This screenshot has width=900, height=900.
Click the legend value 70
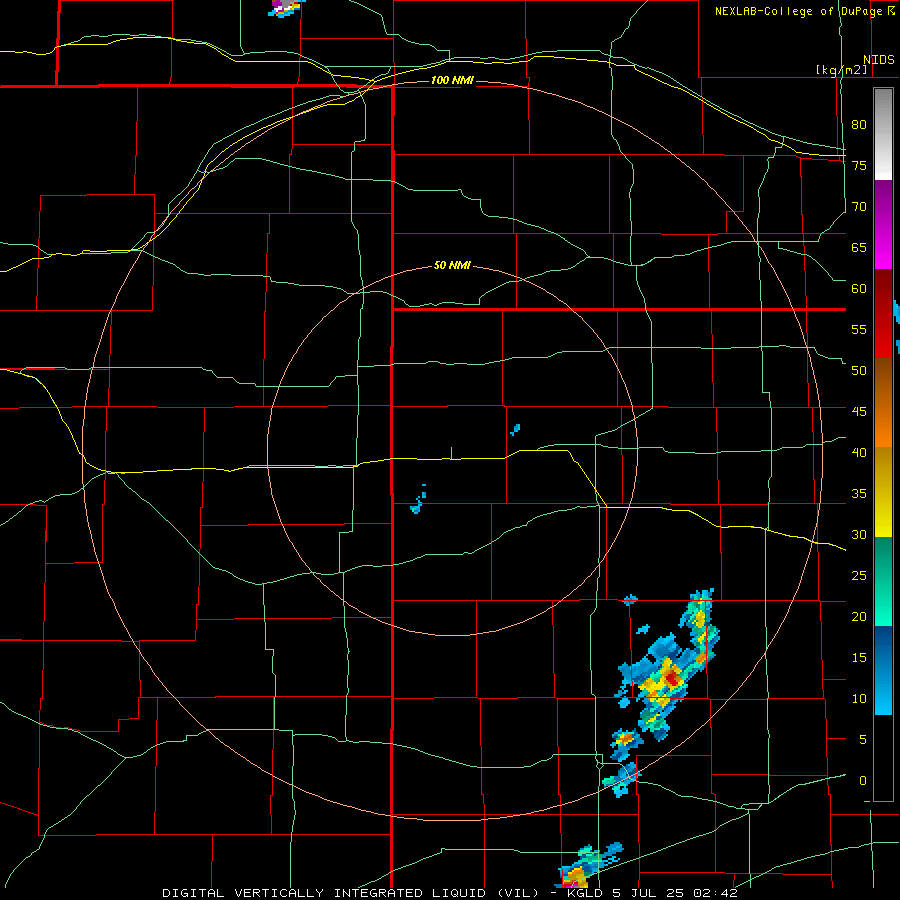[x=859, y=207]
